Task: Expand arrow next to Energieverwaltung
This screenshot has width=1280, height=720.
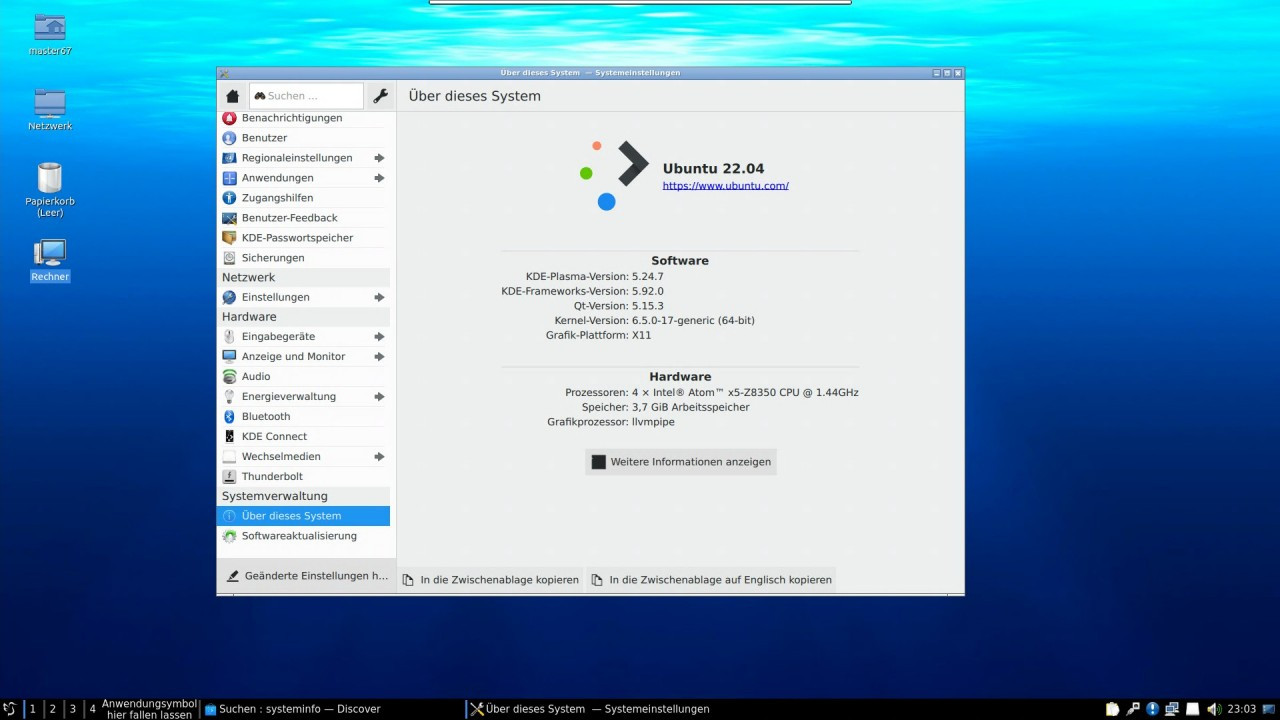Action: pyautogui.click(x=379, y=397)
